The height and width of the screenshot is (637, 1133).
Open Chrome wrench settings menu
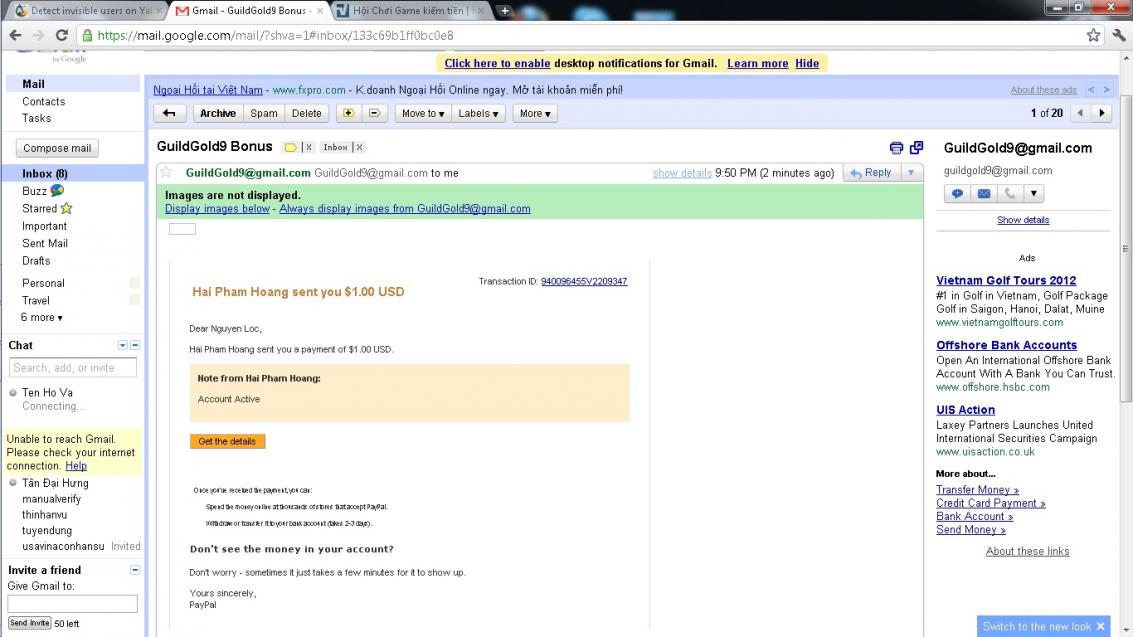[1119, 35]
